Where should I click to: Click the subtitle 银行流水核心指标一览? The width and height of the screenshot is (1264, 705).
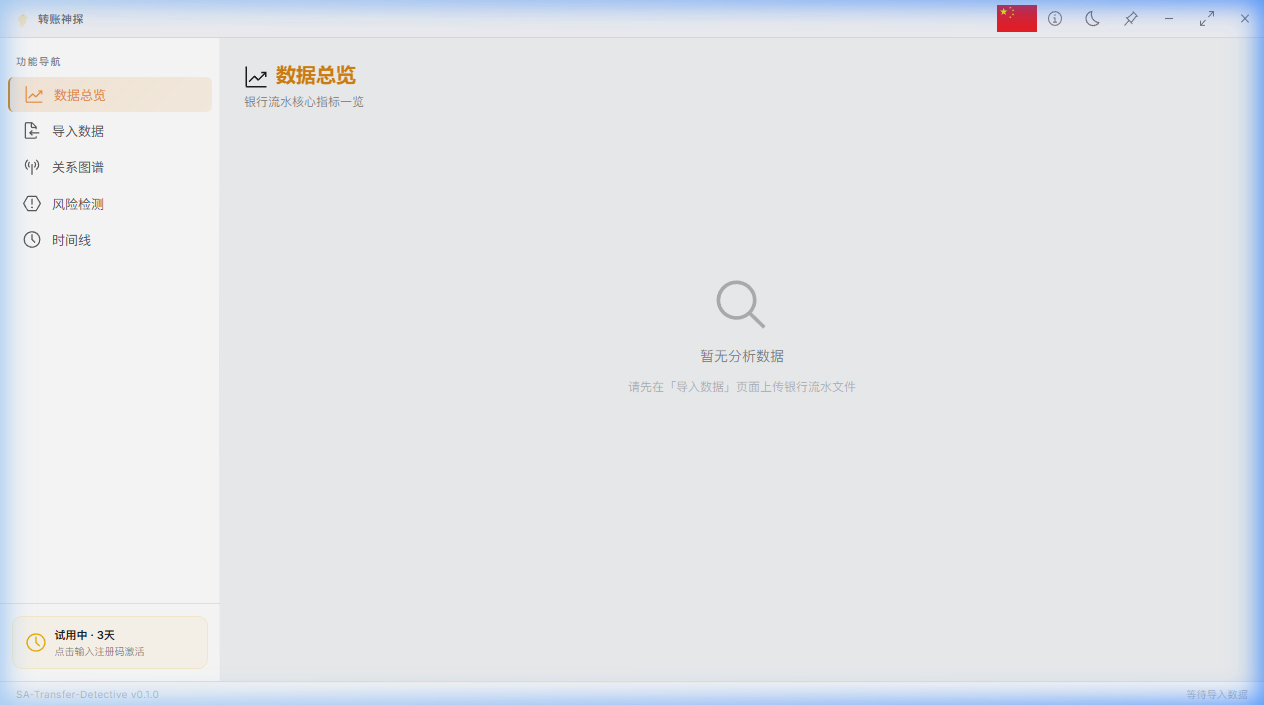point(304,102)
